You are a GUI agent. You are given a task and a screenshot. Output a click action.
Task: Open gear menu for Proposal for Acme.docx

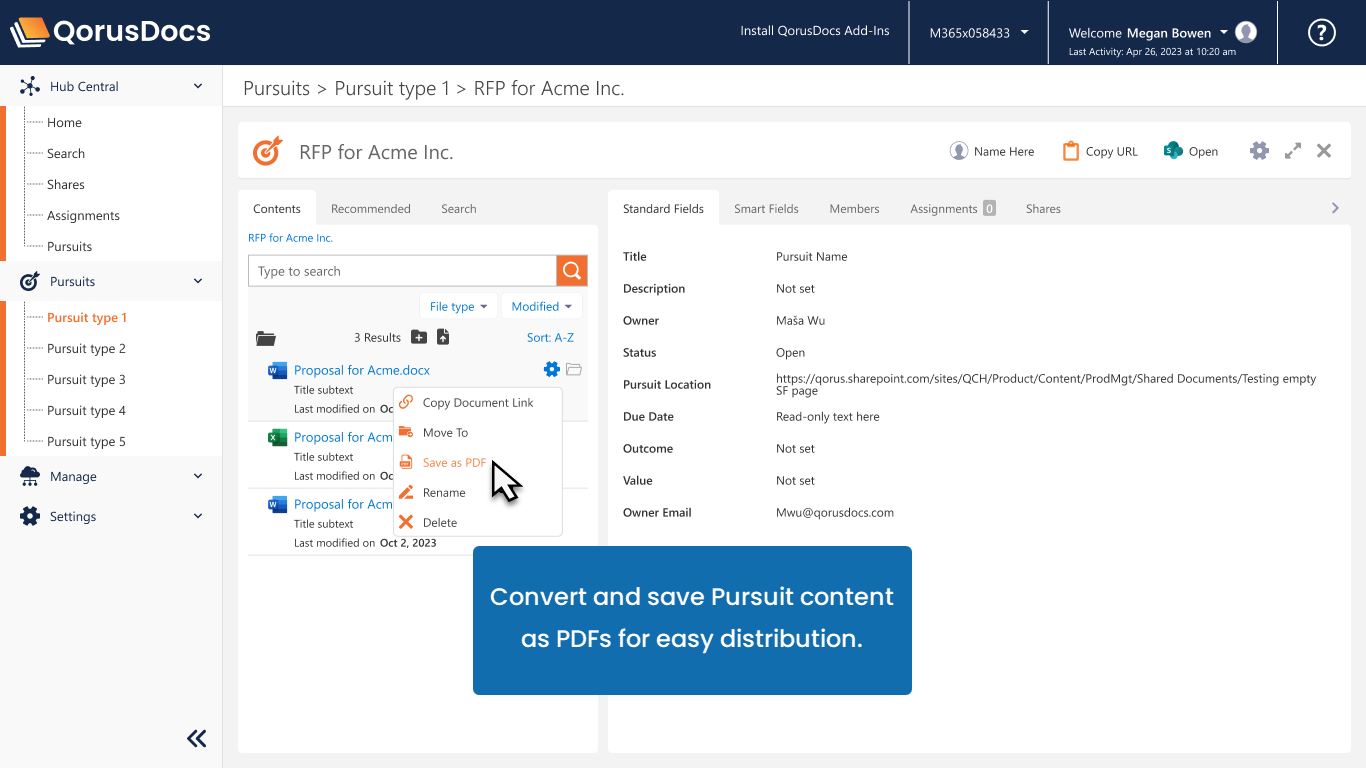551,370
